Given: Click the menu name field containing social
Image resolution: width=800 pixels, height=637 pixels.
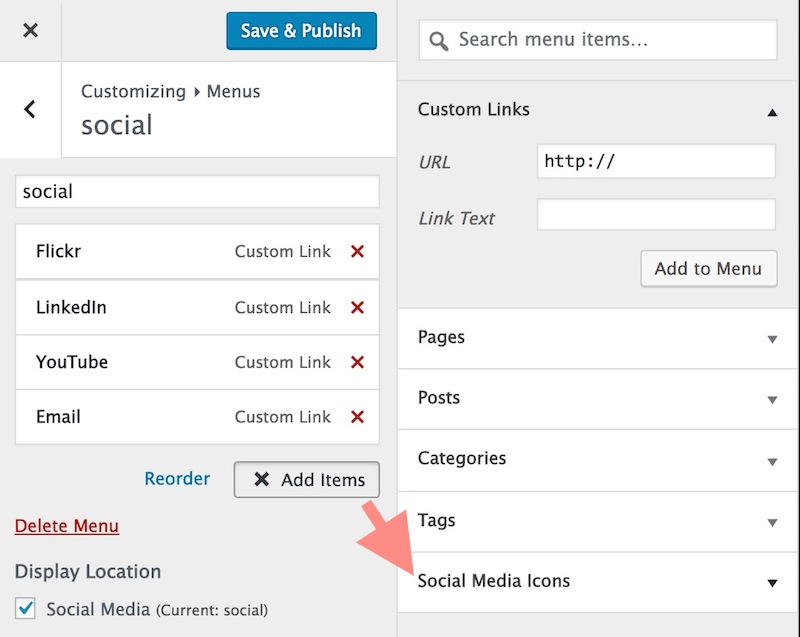Looking at the screenshot, I should click(197, 191).
